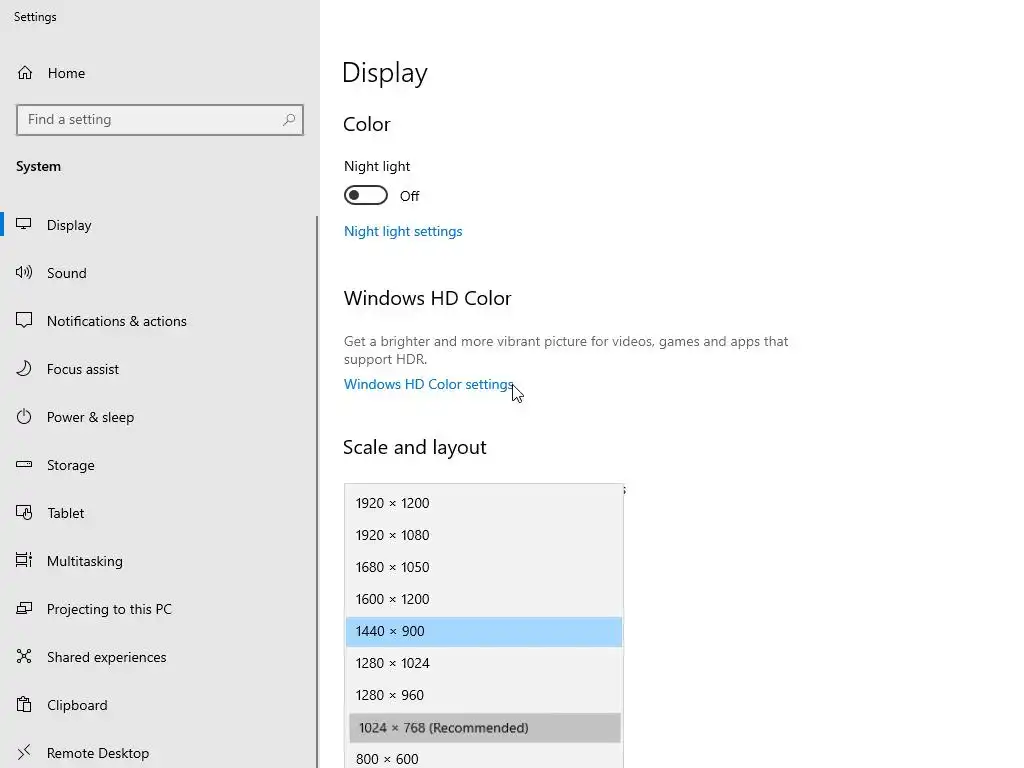The image size is (1024, 768).
Task: Open Windows HD Color settings link
Action: pos(429,384)
